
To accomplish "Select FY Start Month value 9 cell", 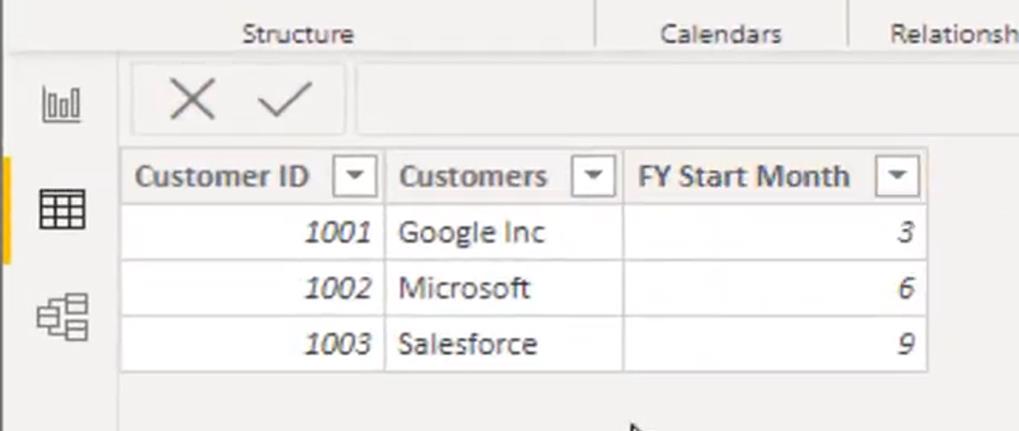I will click(x=775, y=344).
